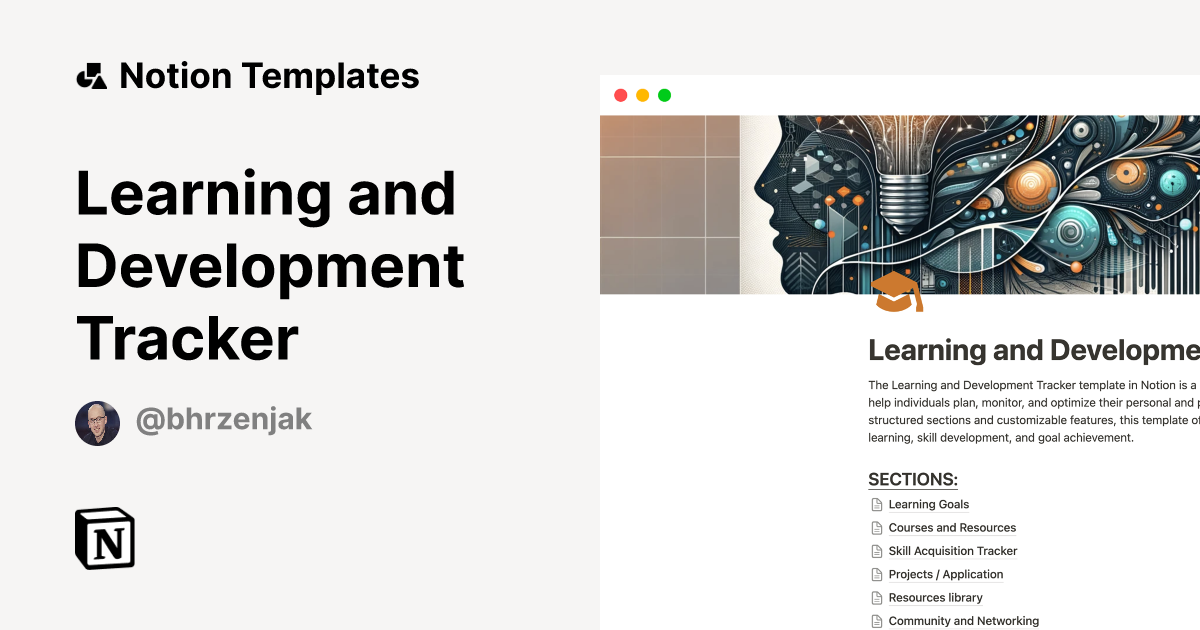Click the page icon beside Resources library
Image resolution: width=1200 pixels, height=630 pixels.
click(876, 598)
